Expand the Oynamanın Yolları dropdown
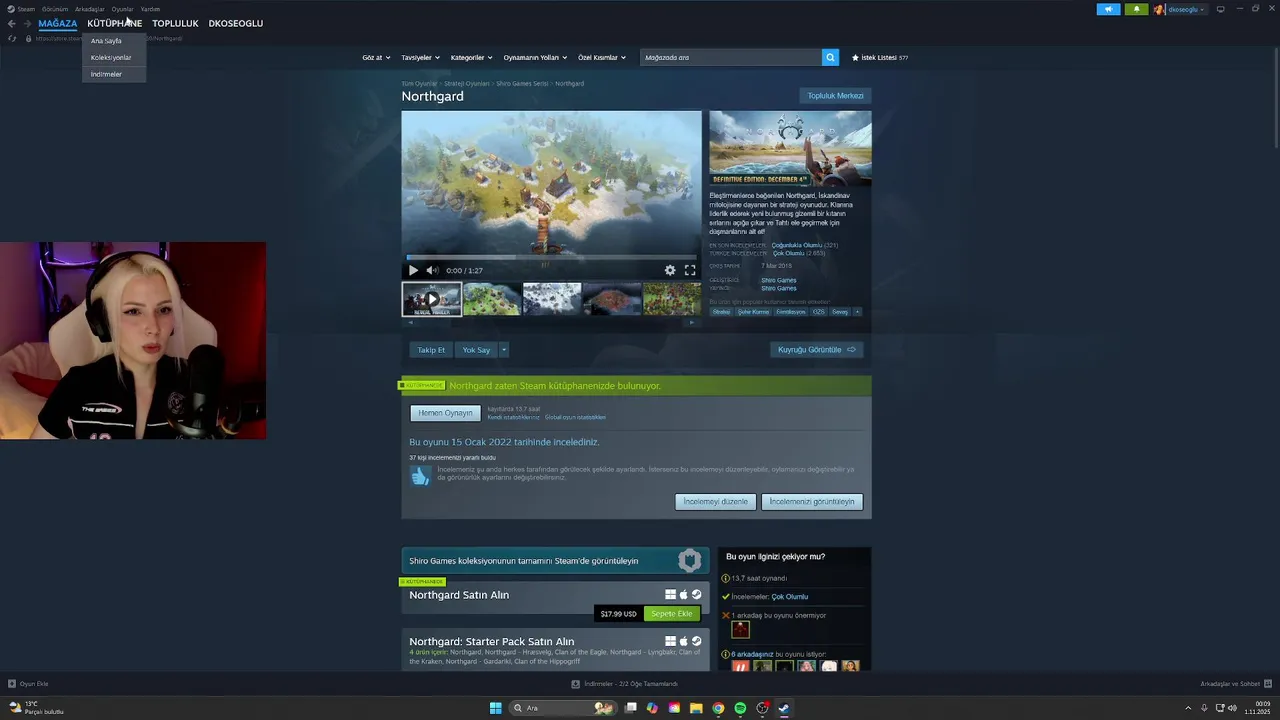Viewport: 1280px width, 720px height. coord(535,57)
